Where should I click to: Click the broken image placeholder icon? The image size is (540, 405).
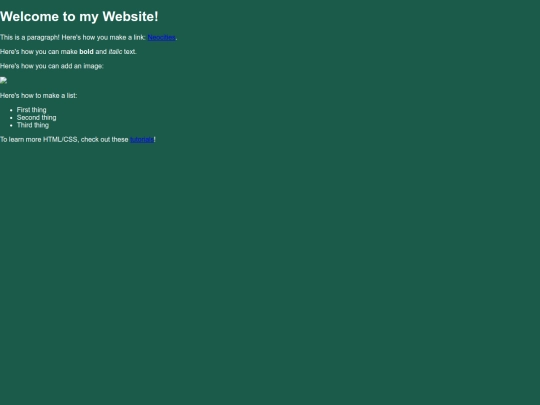click(3, 81)
